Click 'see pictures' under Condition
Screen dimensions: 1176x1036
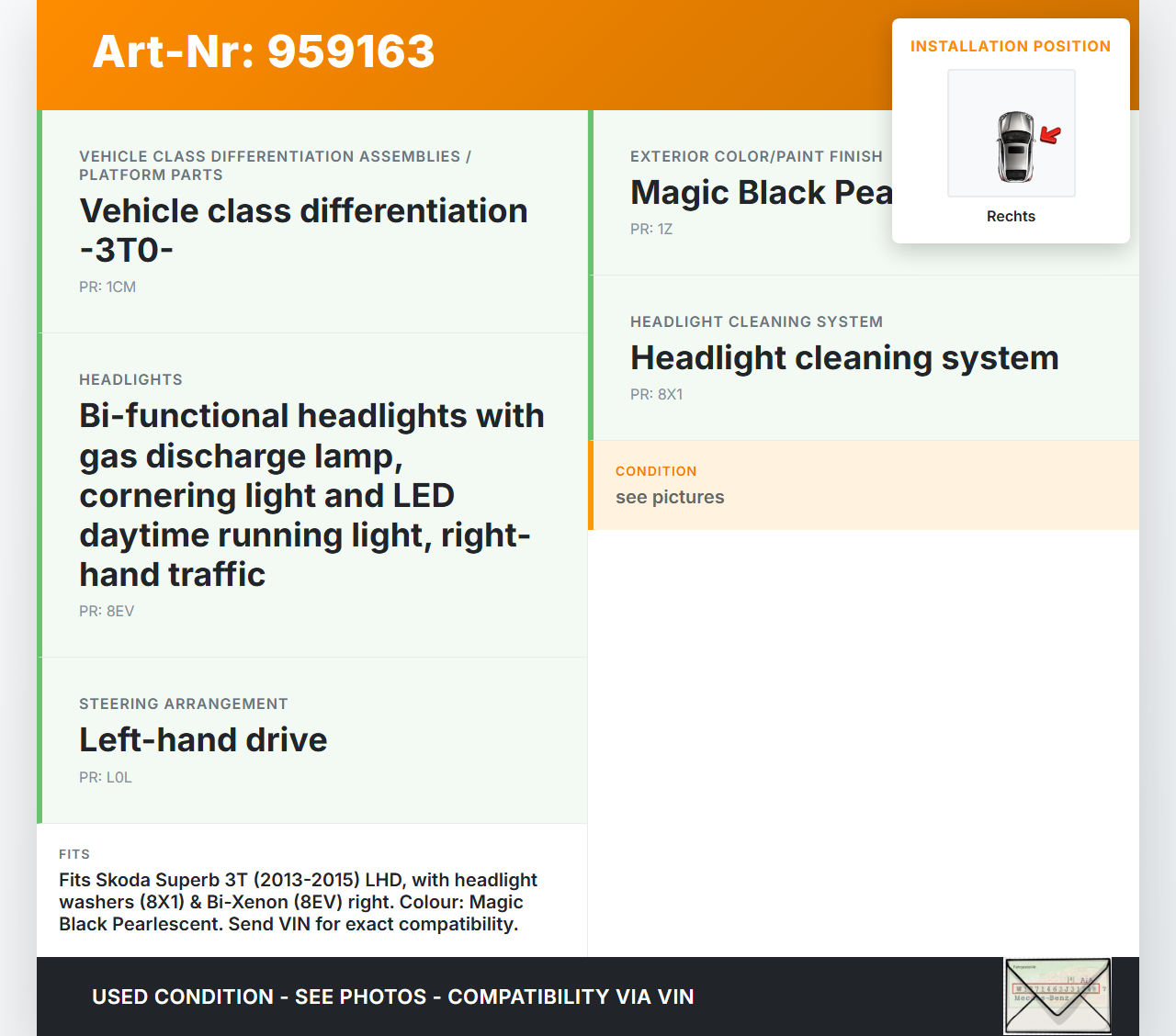tap(670, 498)
